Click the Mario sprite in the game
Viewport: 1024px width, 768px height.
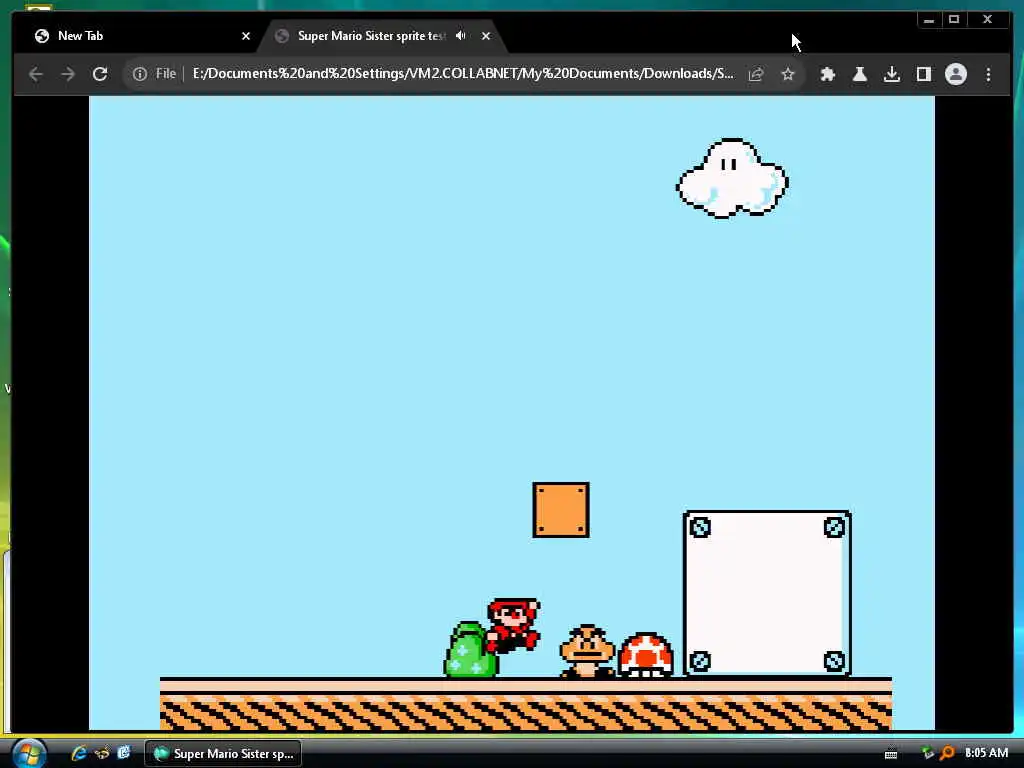point(514,626)
